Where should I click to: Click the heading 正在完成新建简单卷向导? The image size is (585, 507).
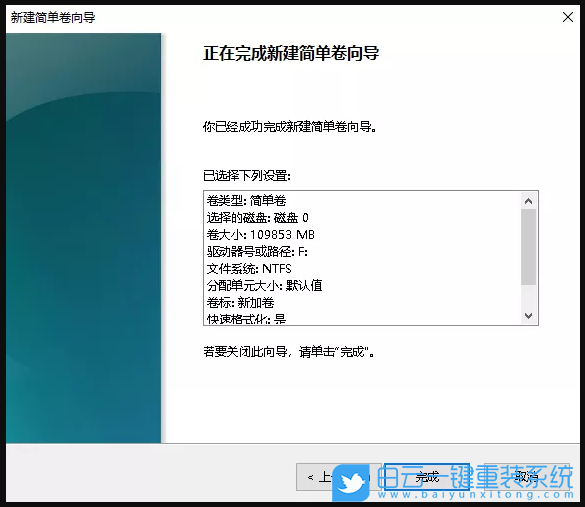tap(291, 53)
